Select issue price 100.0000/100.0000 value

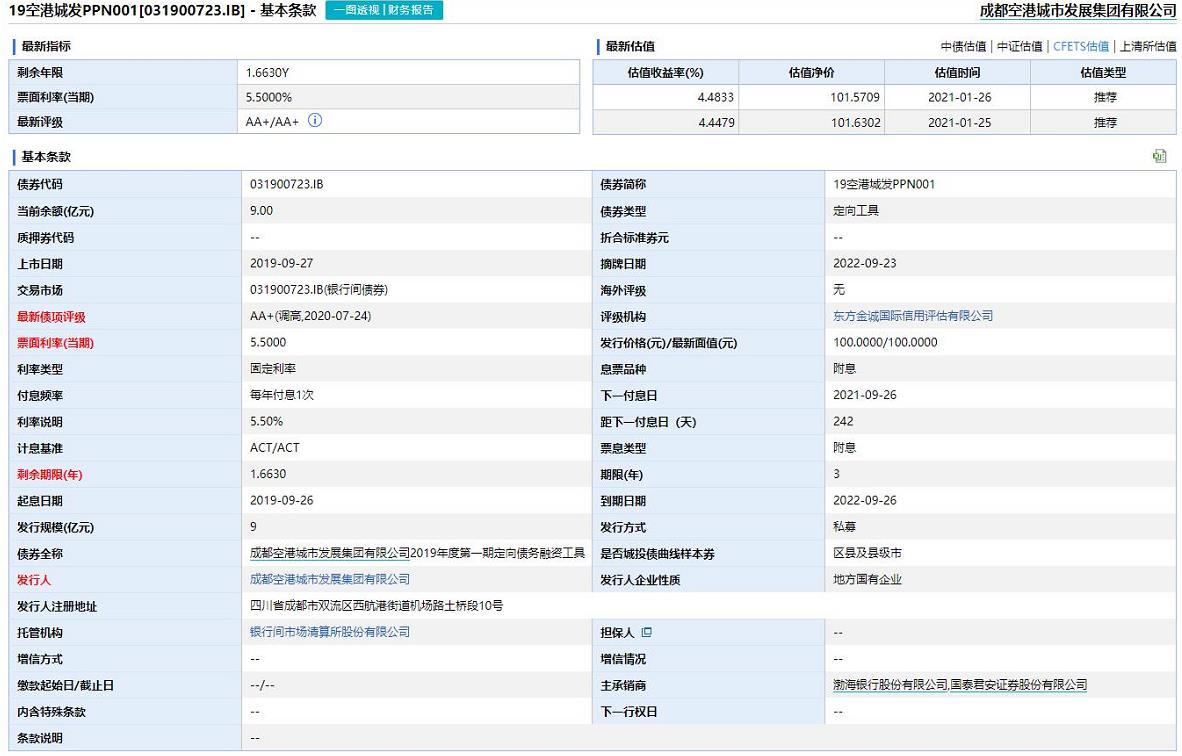[886, 342]
